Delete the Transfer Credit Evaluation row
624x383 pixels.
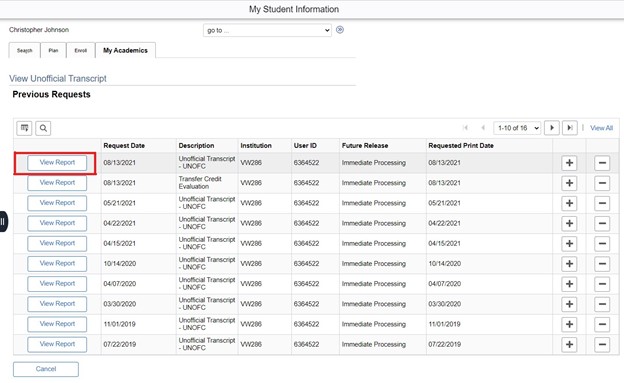coord(602,183)
